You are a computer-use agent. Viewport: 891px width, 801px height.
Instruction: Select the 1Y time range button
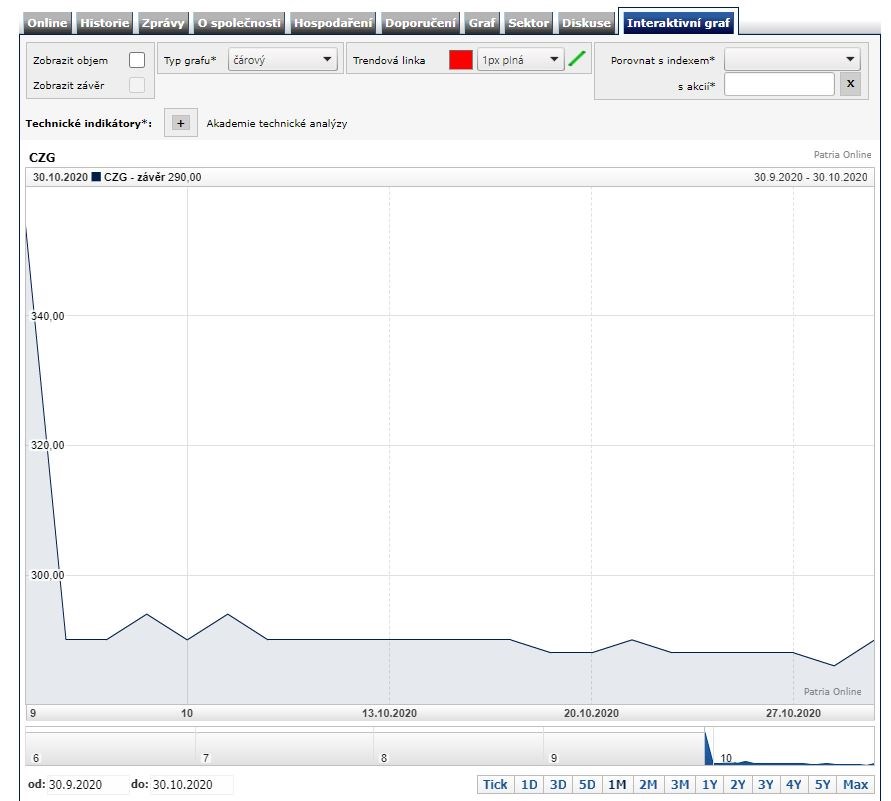(x=709, y=785)
